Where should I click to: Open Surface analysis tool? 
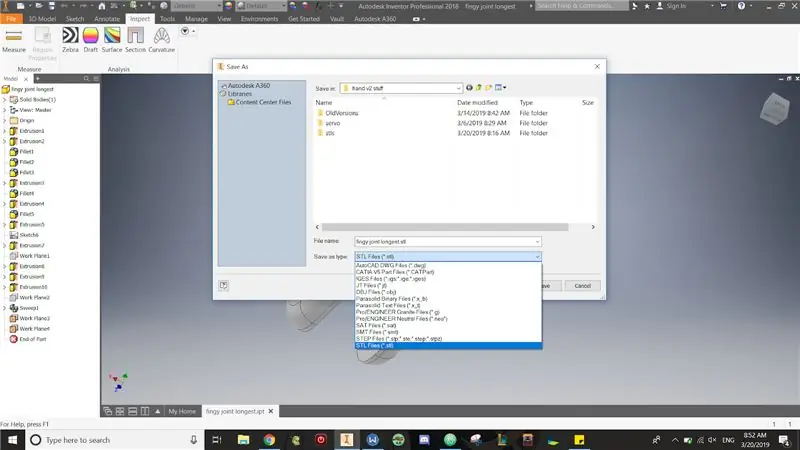(112, 36)
